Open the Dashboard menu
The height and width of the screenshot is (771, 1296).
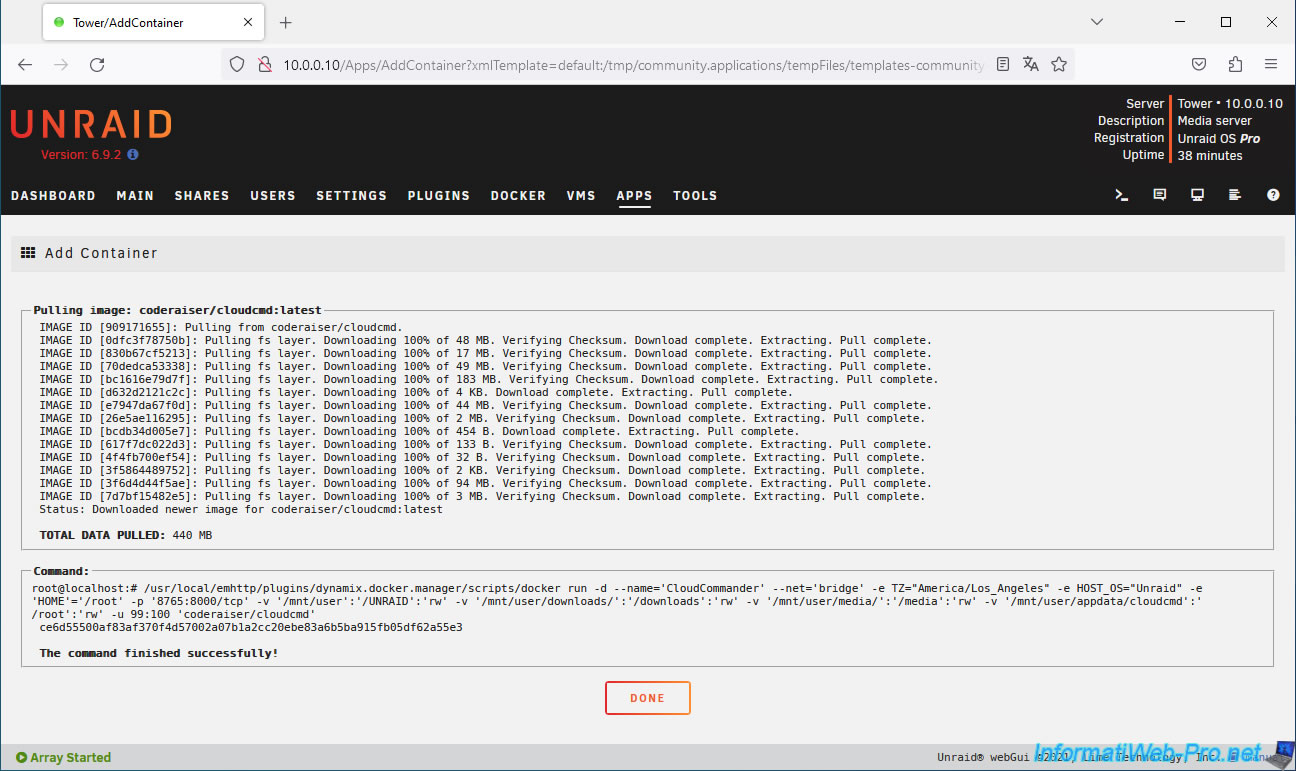point(53,196)
